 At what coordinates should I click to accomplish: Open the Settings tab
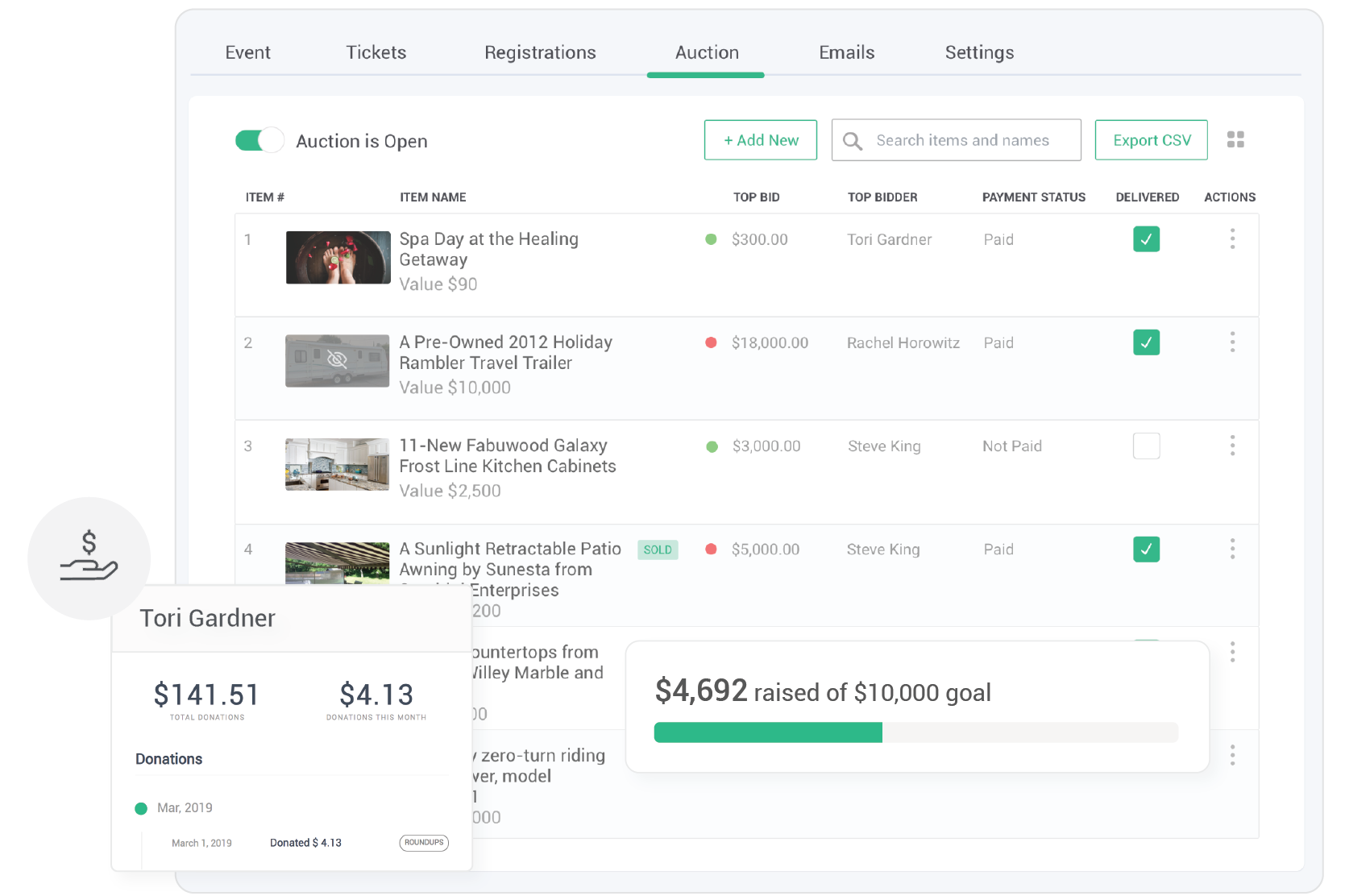pyautogui.click(x=979, y=52)
